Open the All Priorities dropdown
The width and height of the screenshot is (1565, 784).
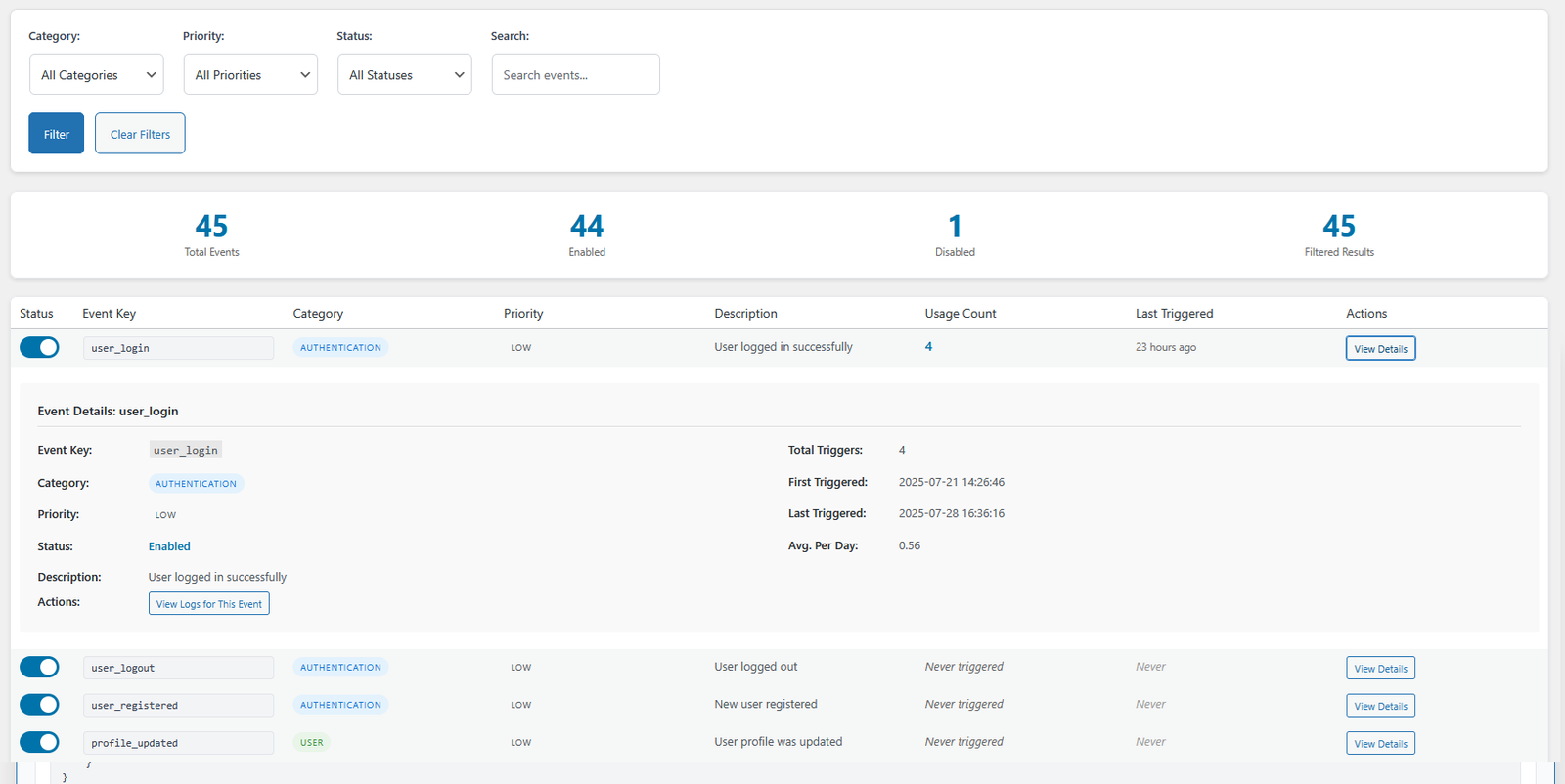(x=250, y=74)
